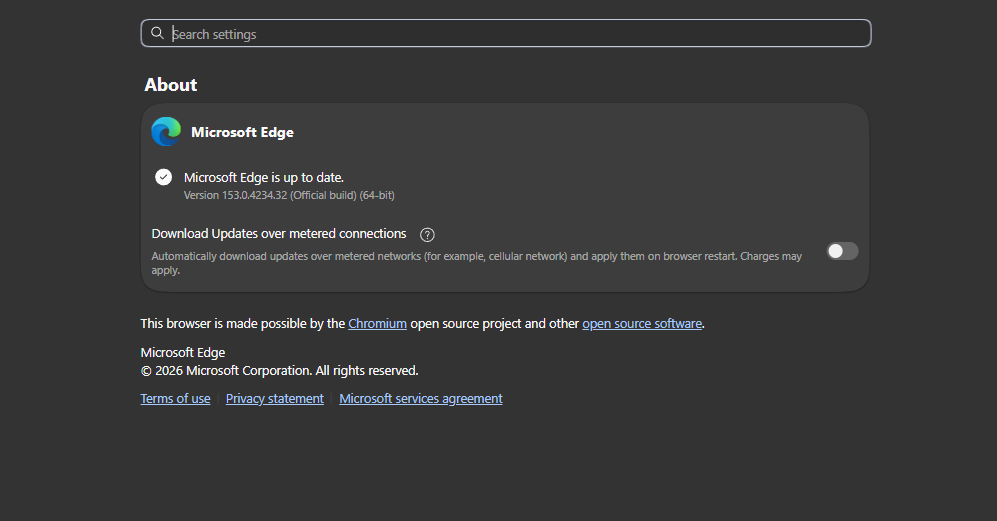Click the Download Updates over metered connections label

278,233
